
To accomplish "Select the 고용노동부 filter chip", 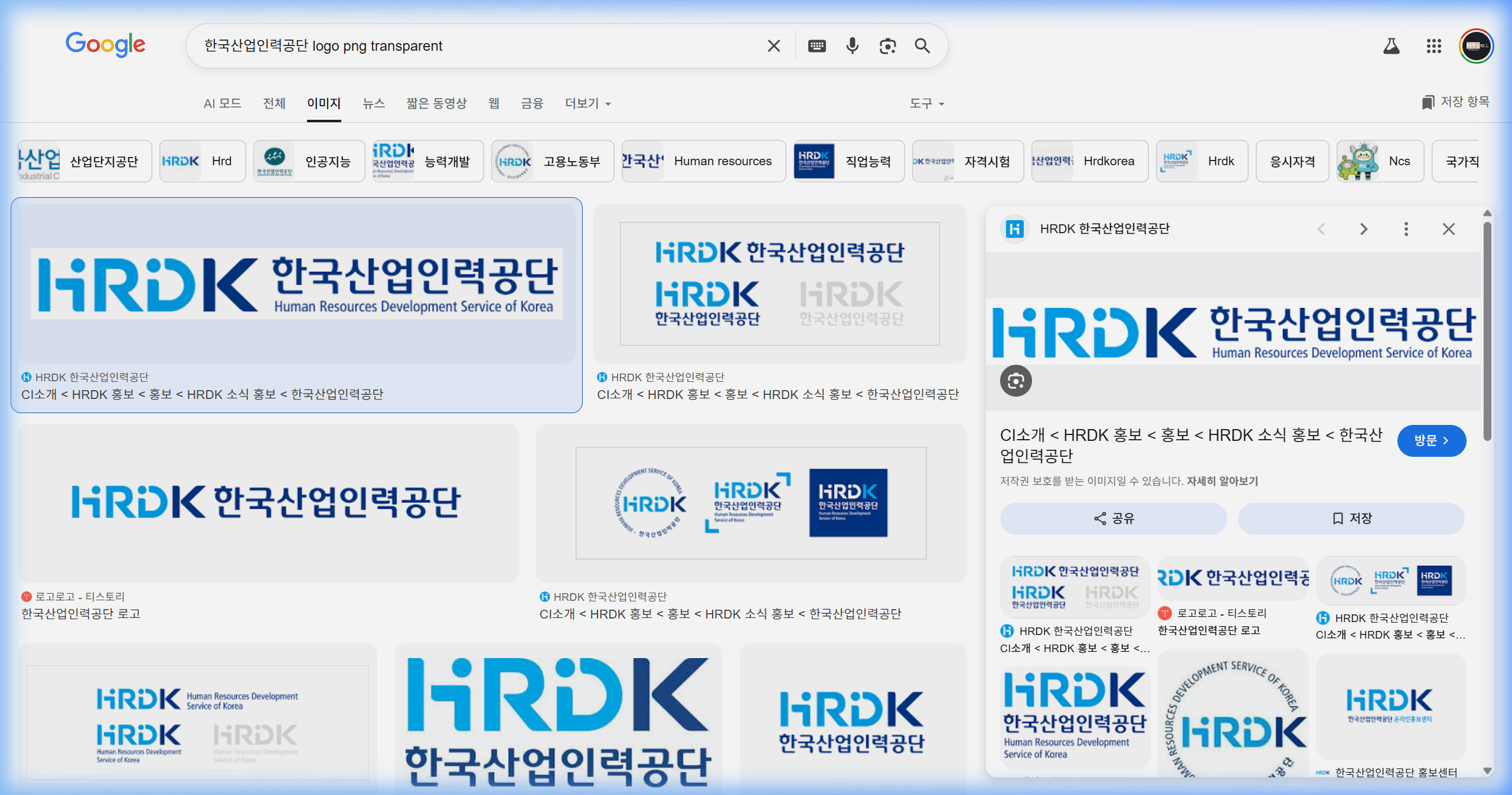I will click(x=553, y=161).
